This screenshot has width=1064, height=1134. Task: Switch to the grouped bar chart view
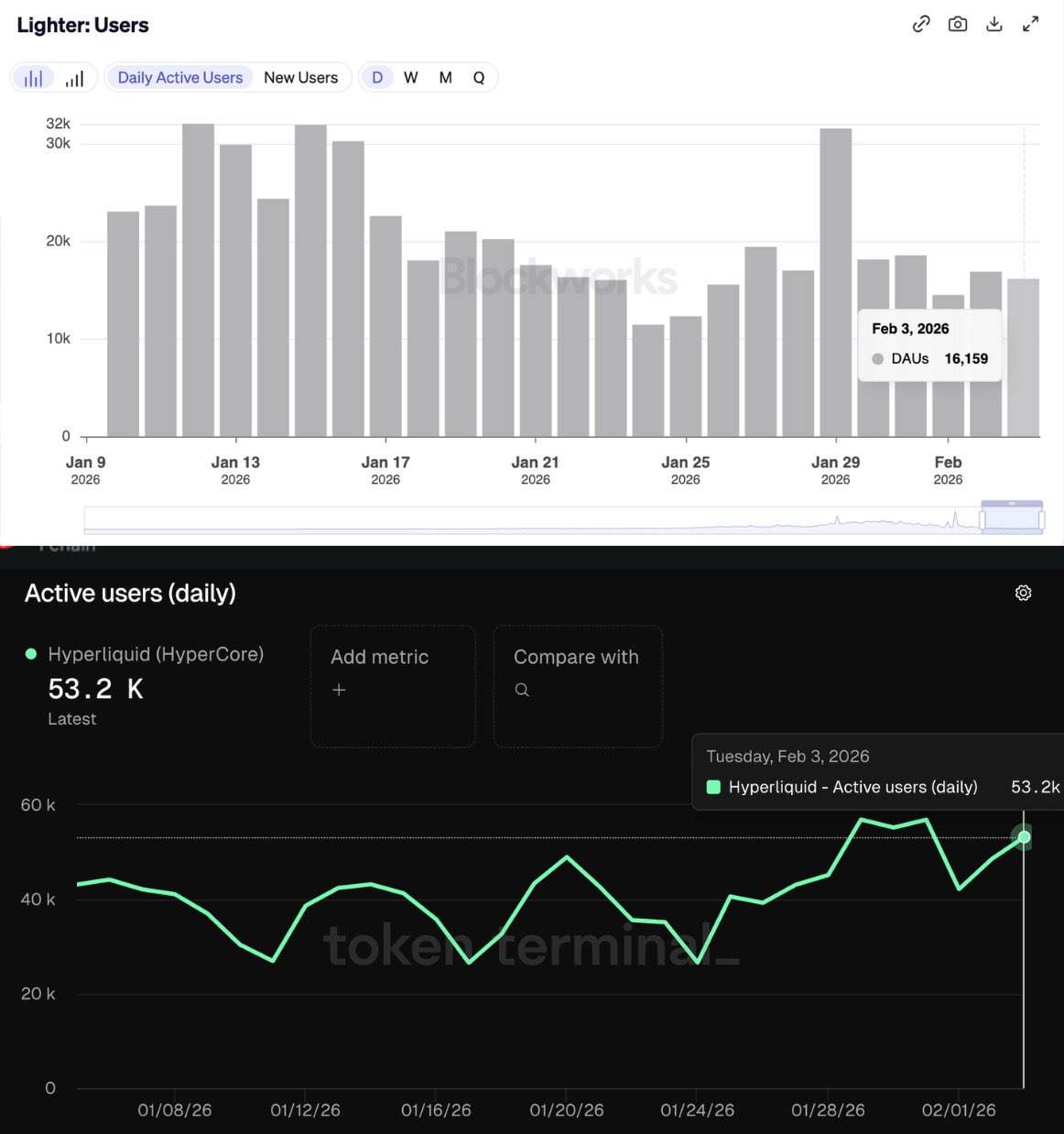tap(34, 79)
